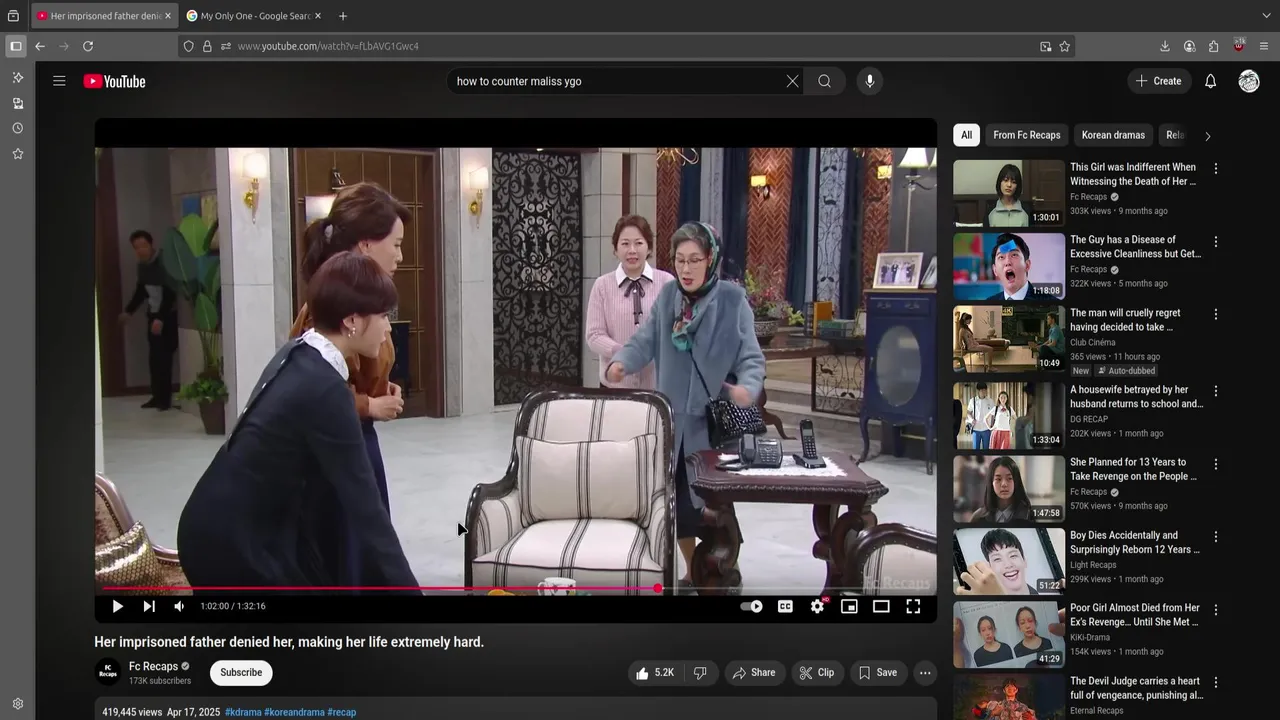Click the #kdrama hashtag
Screen dimensions: 1280x720
click(243, 712)
